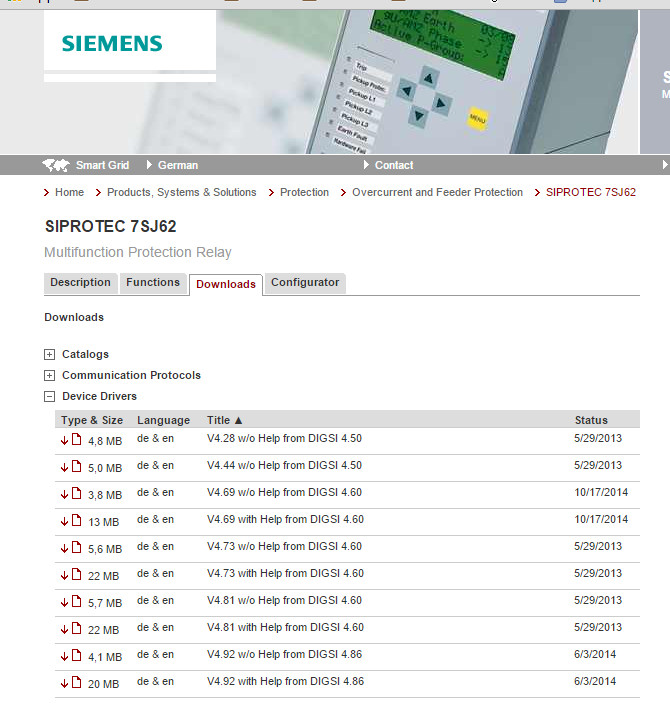The width and height of the screenshot is (670, 714).
Task: Download V4.81 w/o Help 5,7 MB file icon
Action: 77,601
